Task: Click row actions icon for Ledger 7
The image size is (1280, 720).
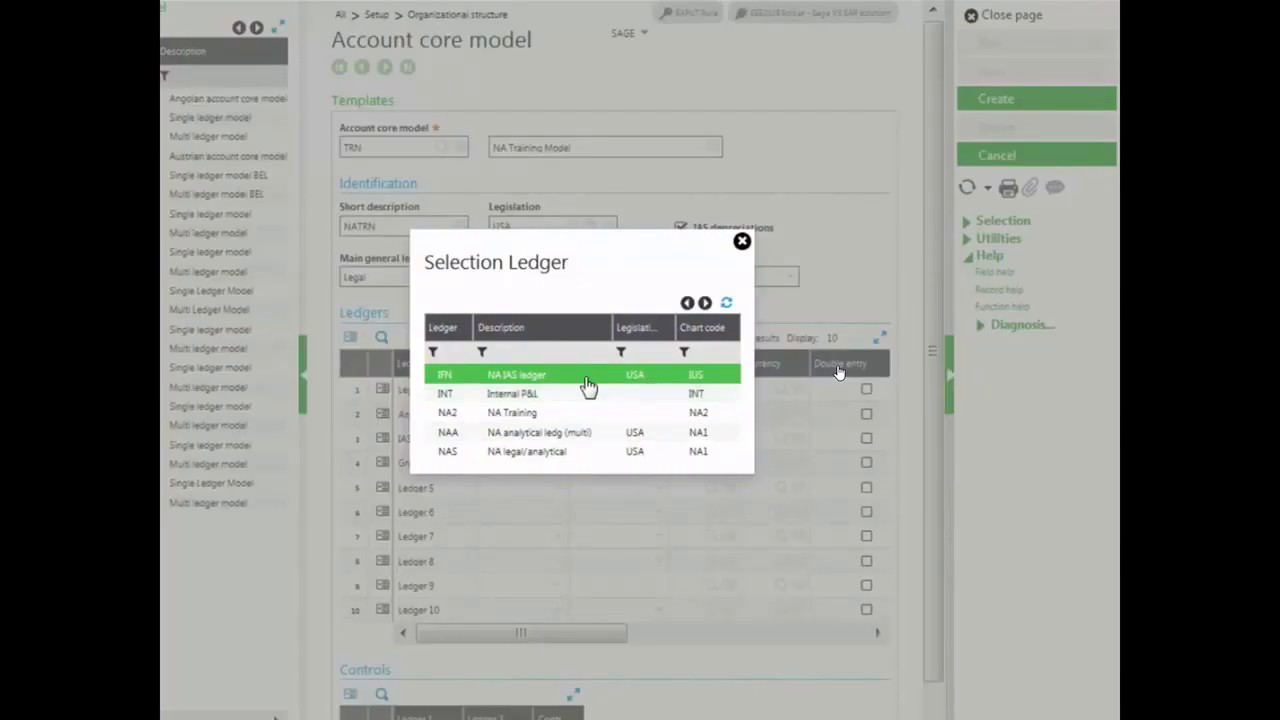Action: 383,536
